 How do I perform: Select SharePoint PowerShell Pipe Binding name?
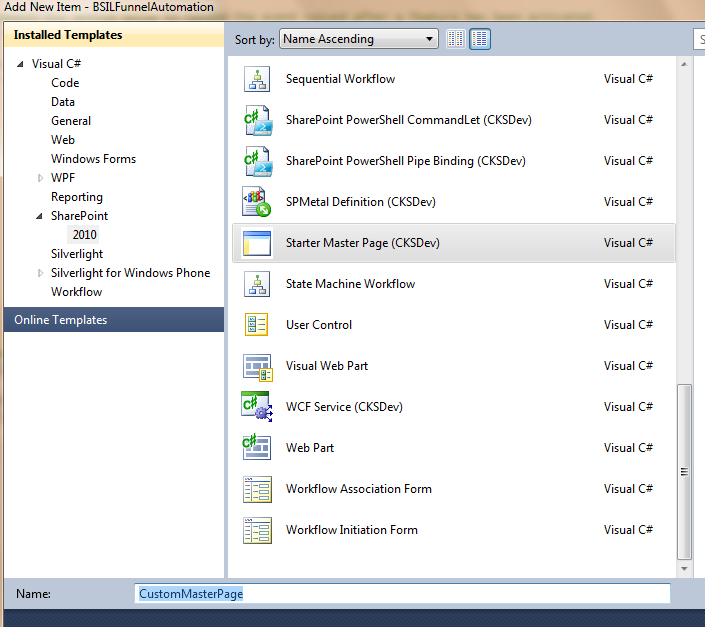pyautogui.click(x=406, y=161)
